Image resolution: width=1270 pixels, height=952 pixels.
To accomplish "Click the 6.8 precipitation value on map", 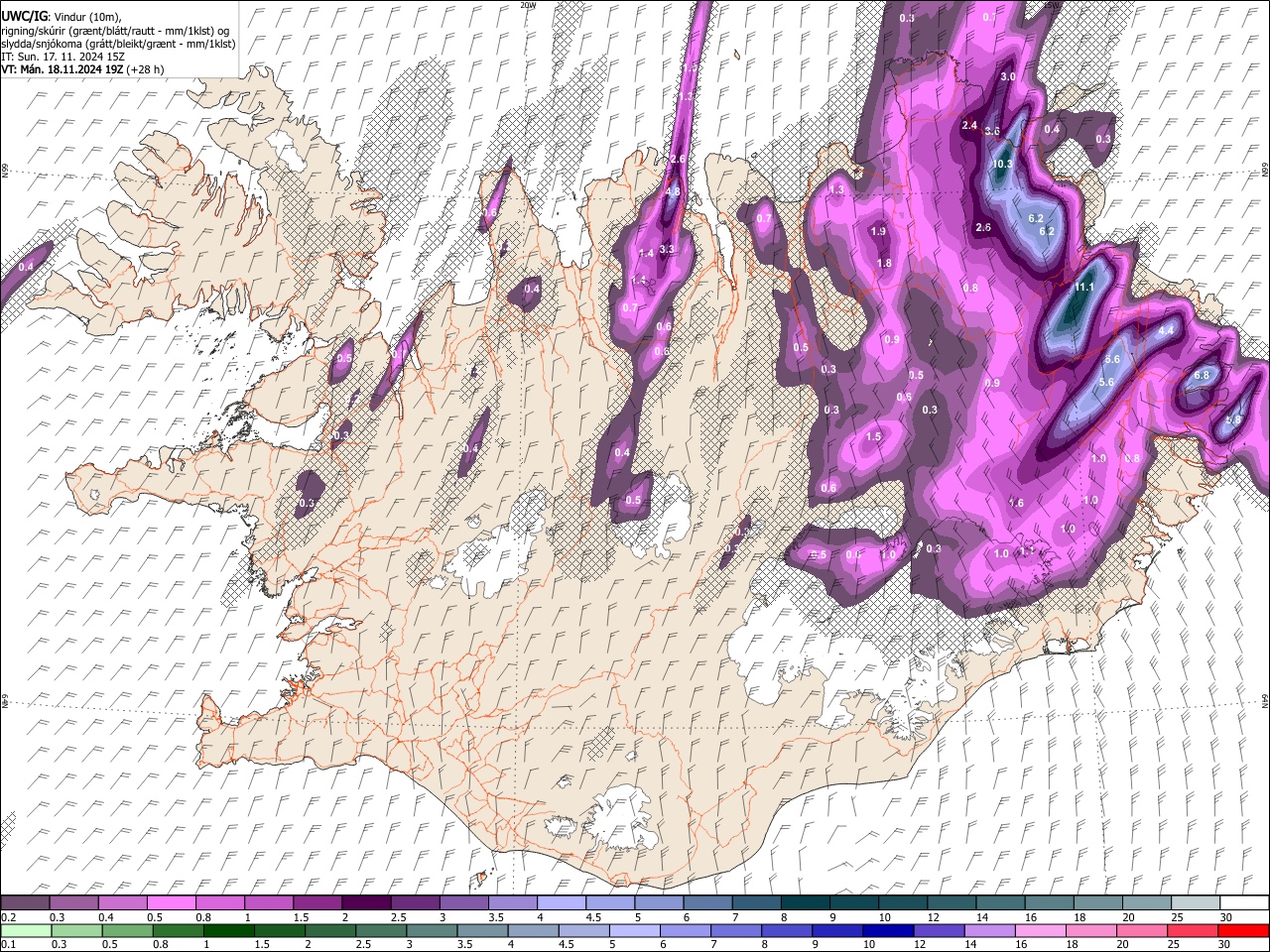I will click(1203, 375).
